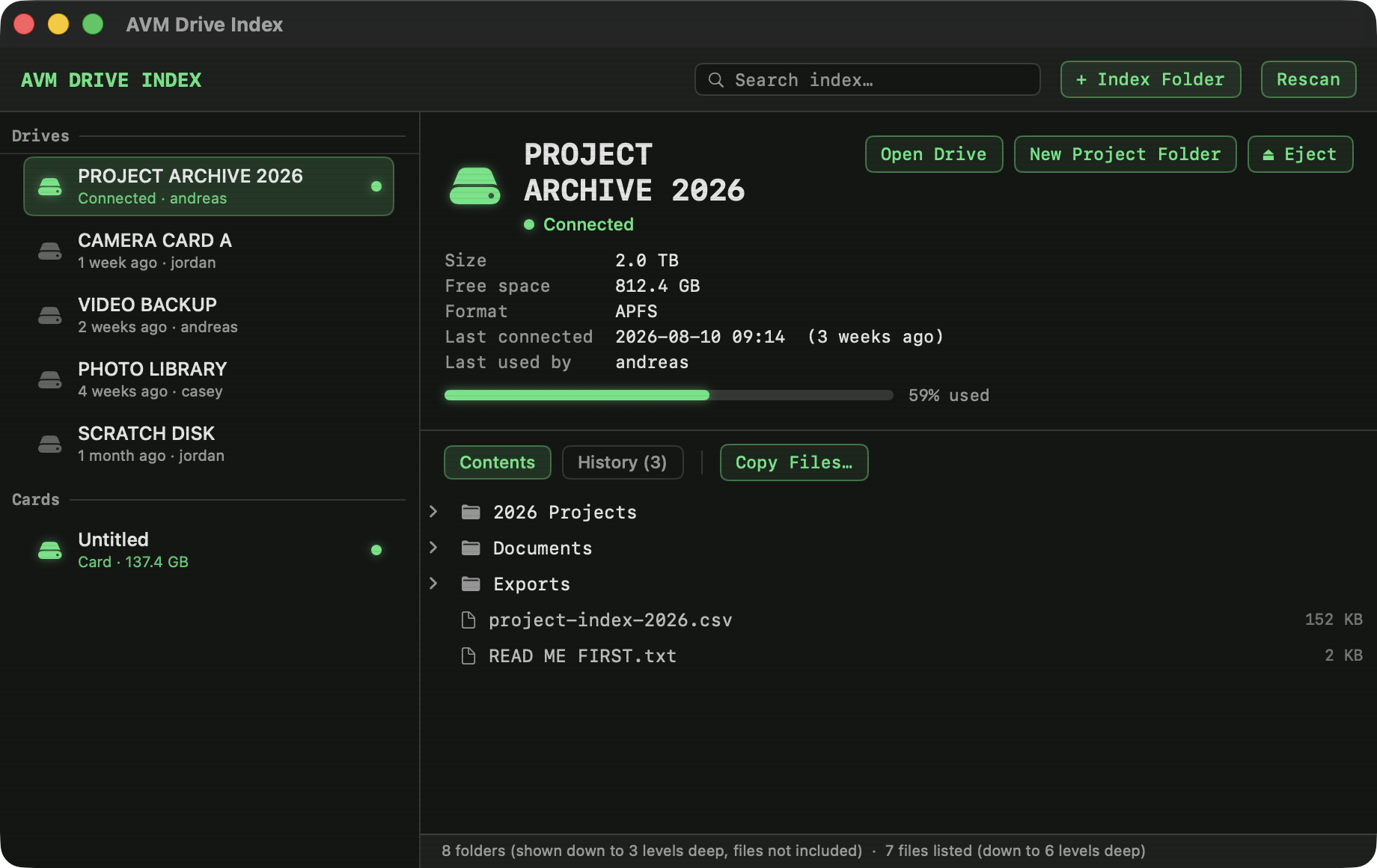This screenshot has width=1377, height=868.
Task: Open the History (3) tab
Action: tap(623, 462)
